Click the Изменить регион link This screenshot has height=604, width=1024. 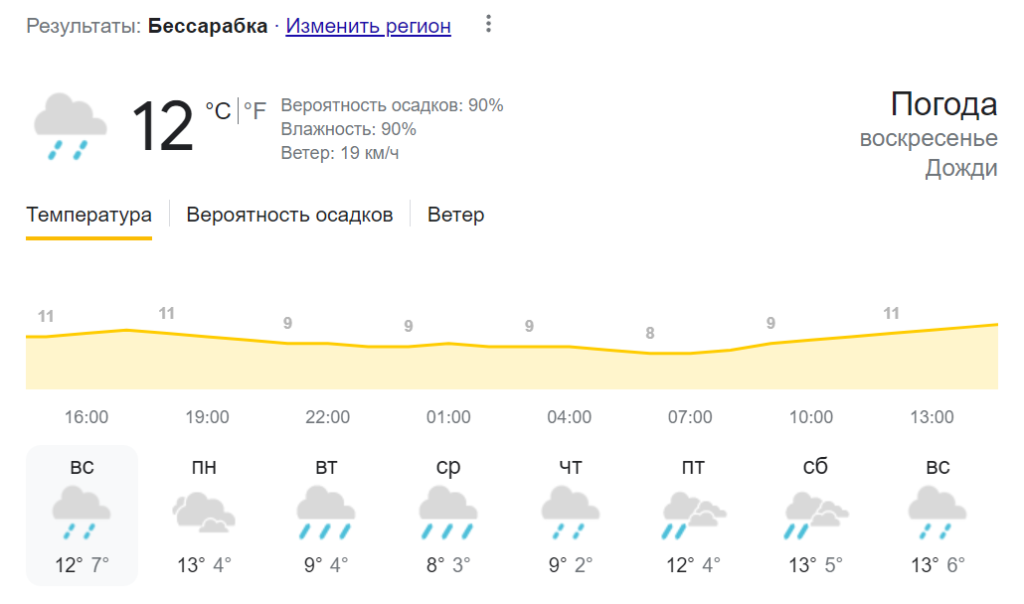pyautogui.click(x=368, y=26)
